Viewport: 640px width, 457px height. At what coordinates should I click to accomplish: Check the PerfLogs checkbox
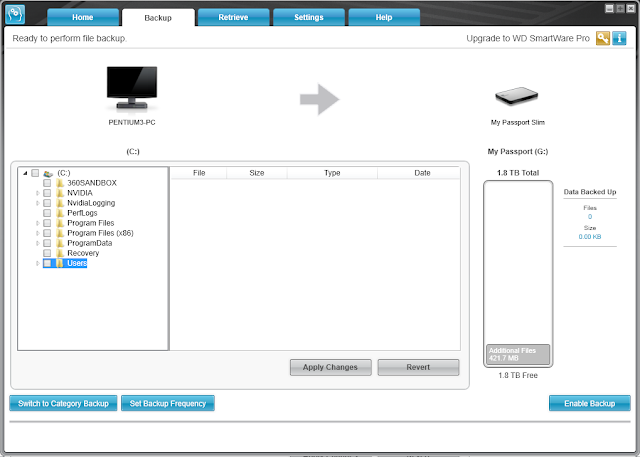pos(47,213)
